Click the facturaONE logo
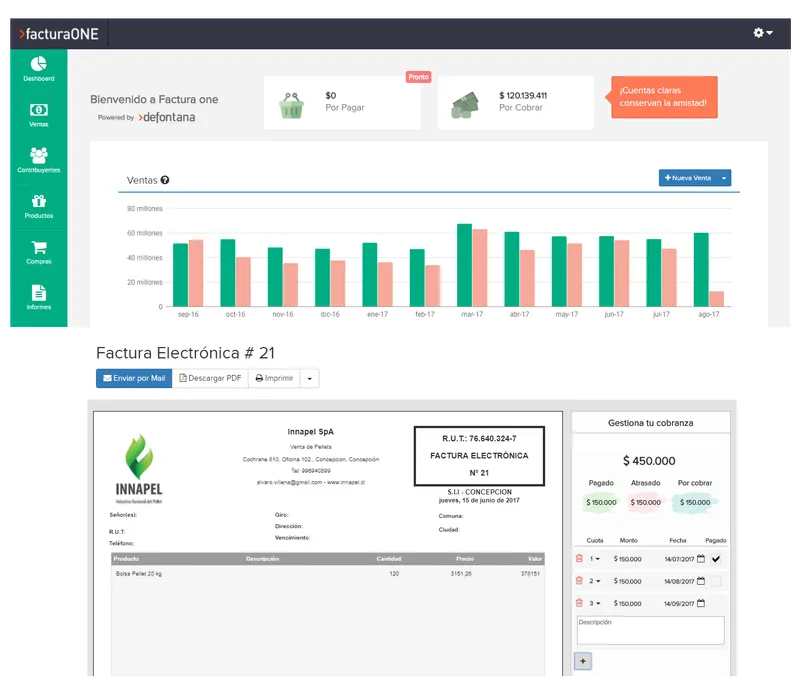Viewport: 800px width, 686px height. point(59,34)
